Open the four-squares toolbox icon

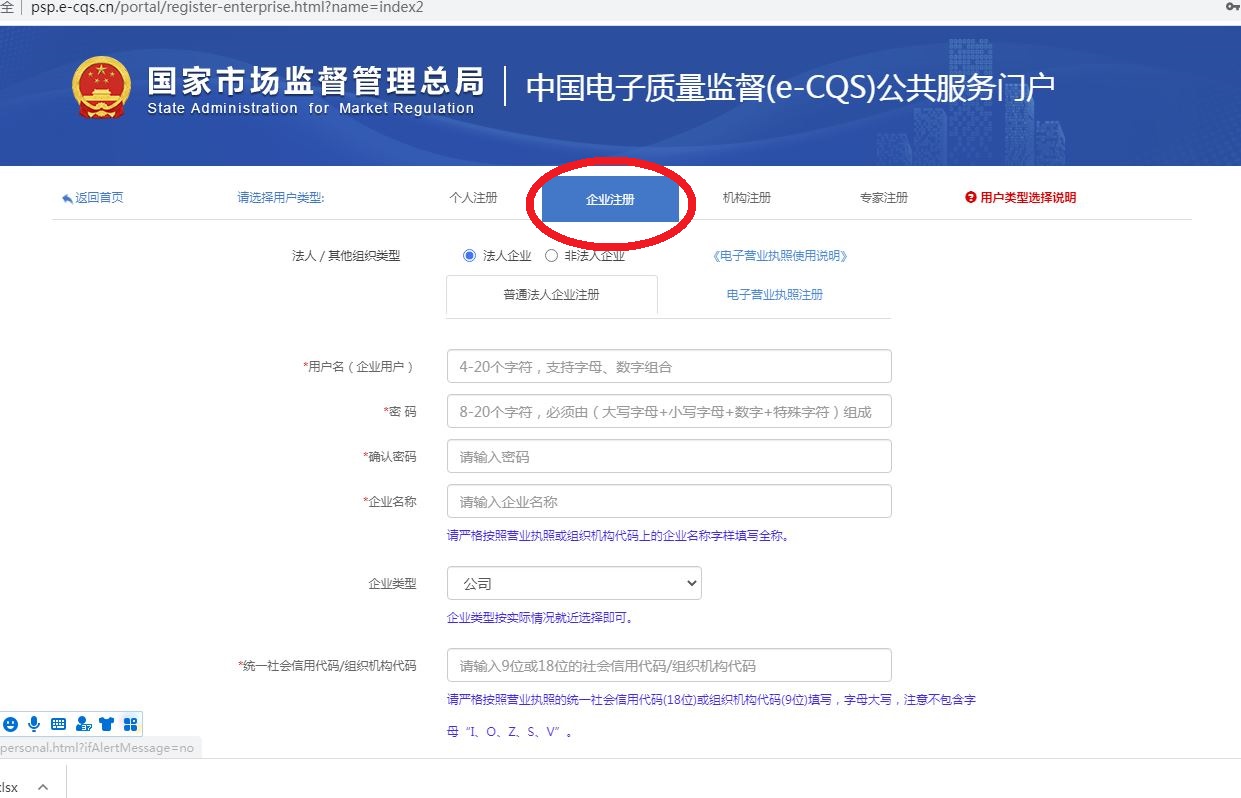[x=130, y=724]
